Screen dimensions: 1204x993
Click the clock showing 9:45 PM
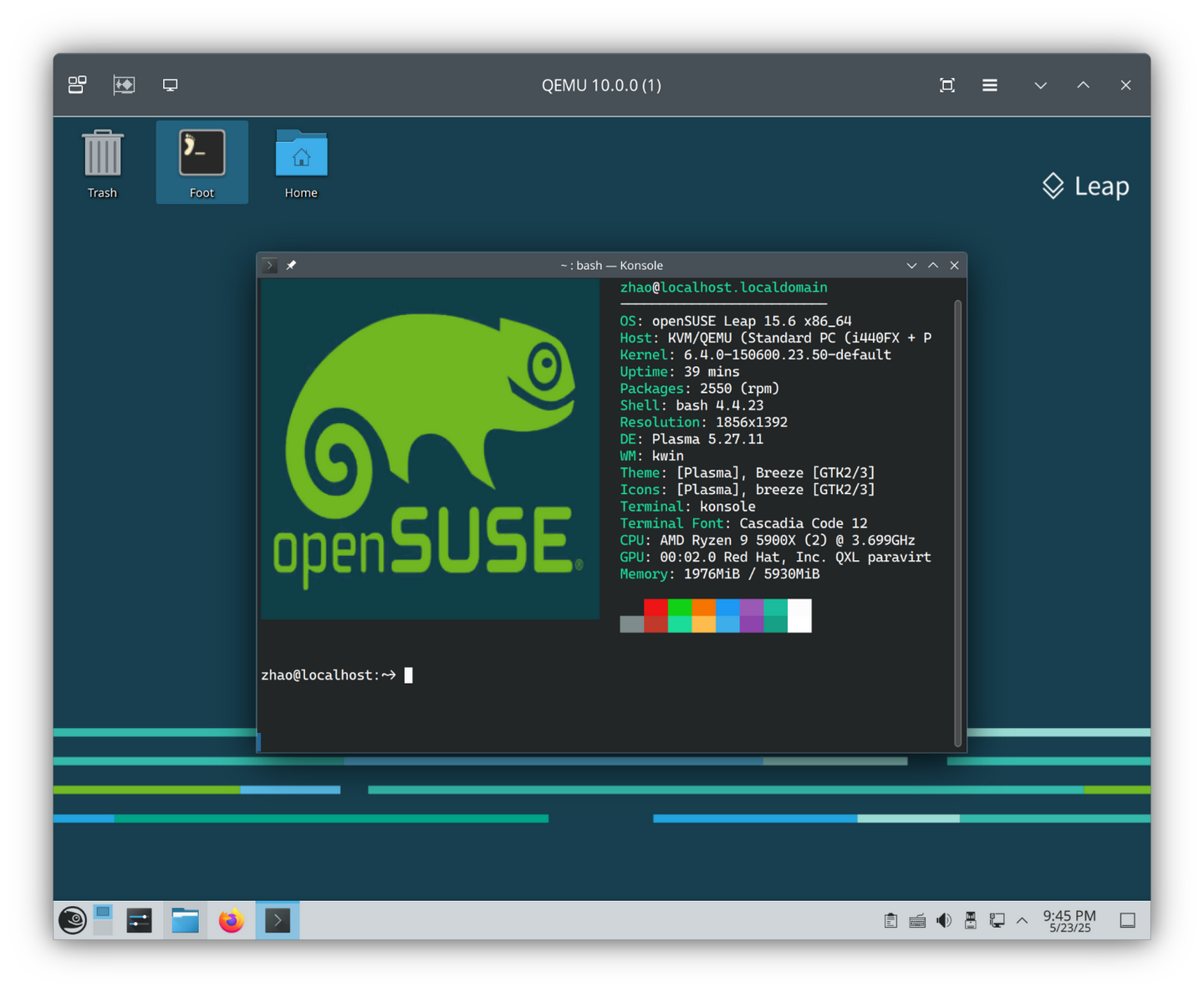point(1069,919)
